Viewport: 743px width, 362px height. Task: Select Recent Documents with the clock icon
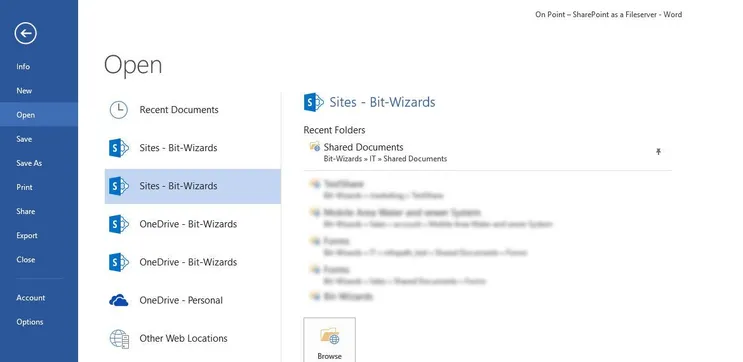[x=192, y=110]
